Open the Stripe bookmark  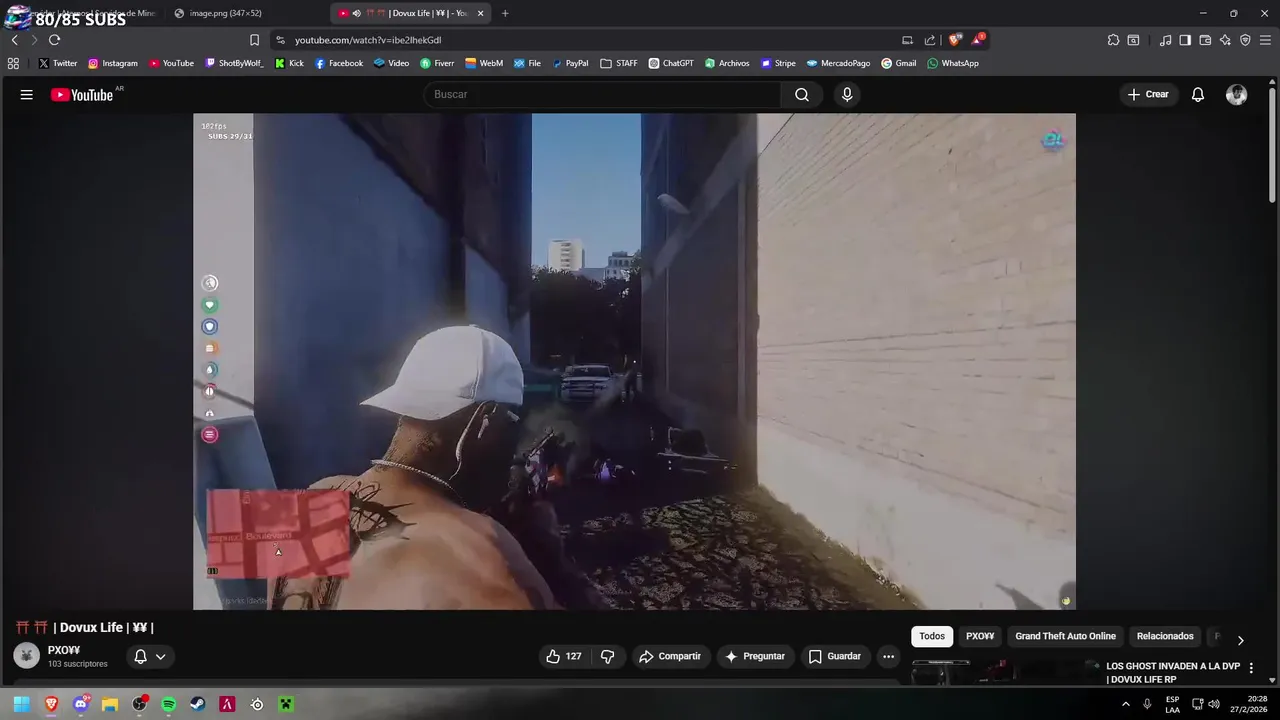778,63
